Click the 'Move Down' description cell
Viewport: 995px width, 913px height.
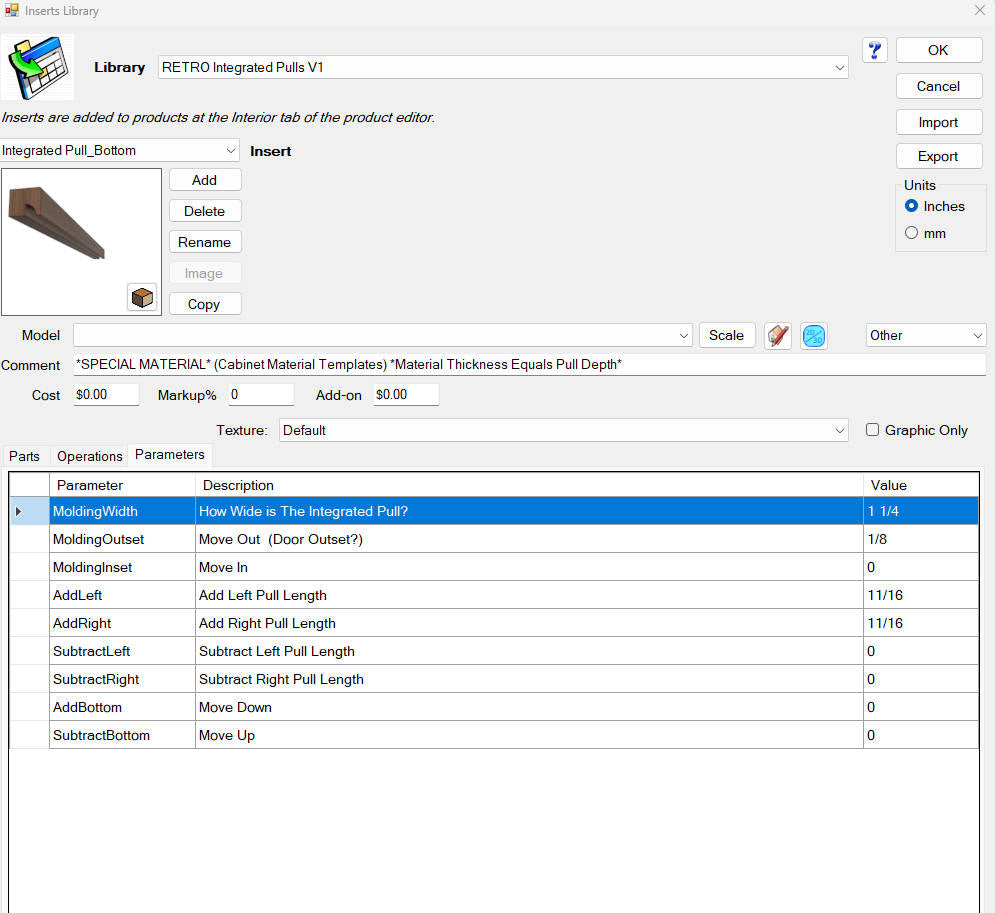(529, 706)
